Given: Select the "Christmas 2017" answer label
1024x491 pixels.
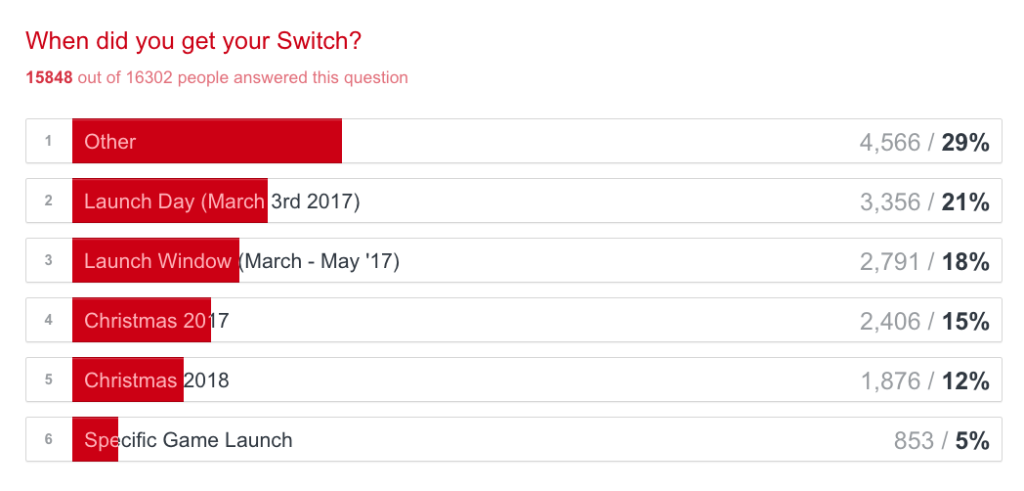Looking at the screenshot, I should point(157,321).
